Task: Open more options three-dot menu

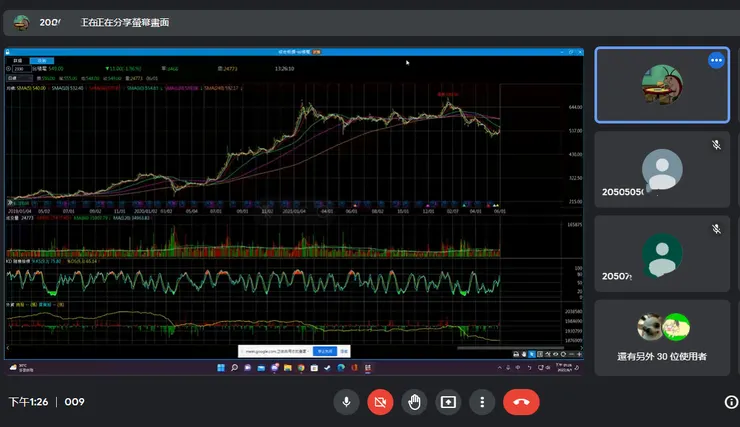Action: (x=482, y=402)
